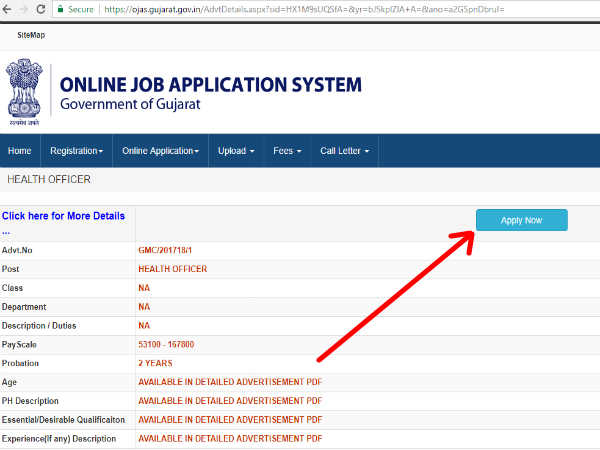
Task: Select the NA value in Class row
Action: point(144,288)
